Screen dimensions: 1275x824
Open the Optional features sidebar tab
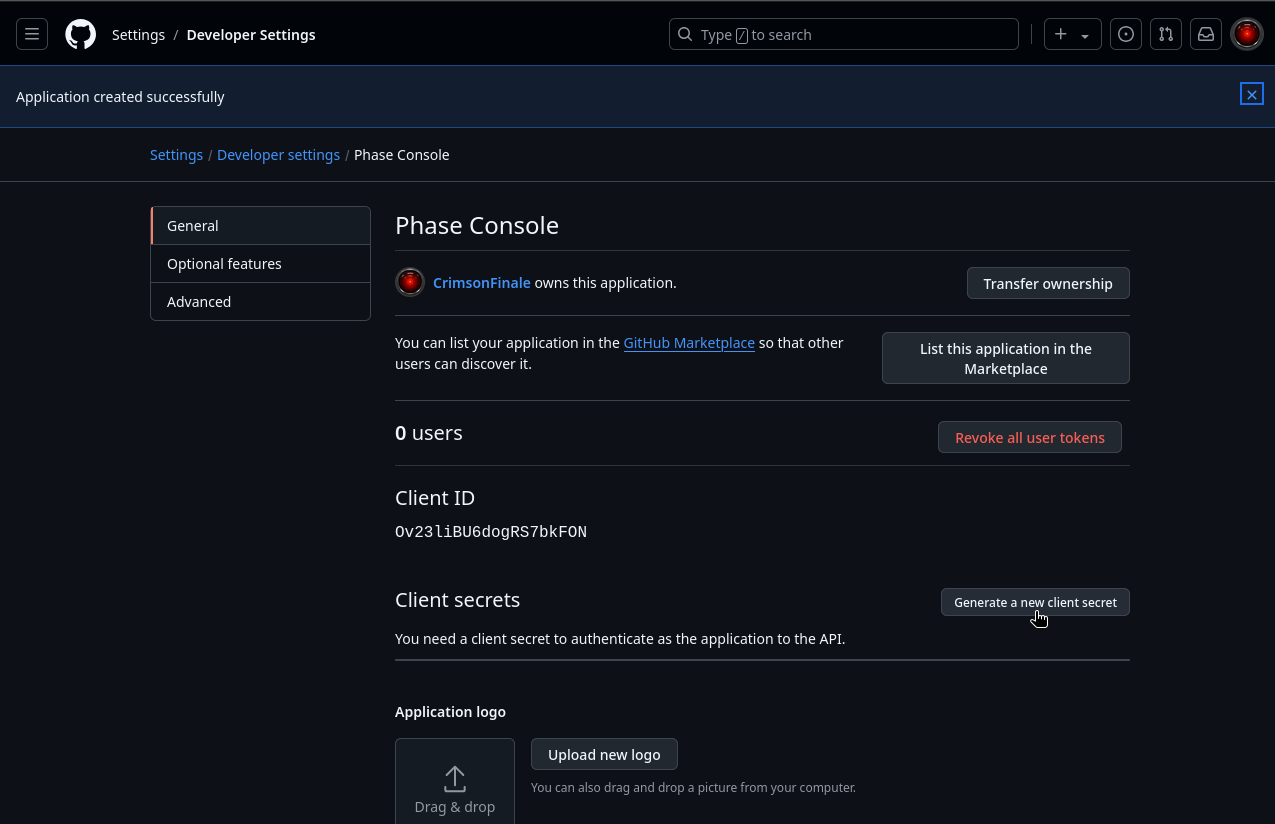pyautogui.click(x=261, y=264)
